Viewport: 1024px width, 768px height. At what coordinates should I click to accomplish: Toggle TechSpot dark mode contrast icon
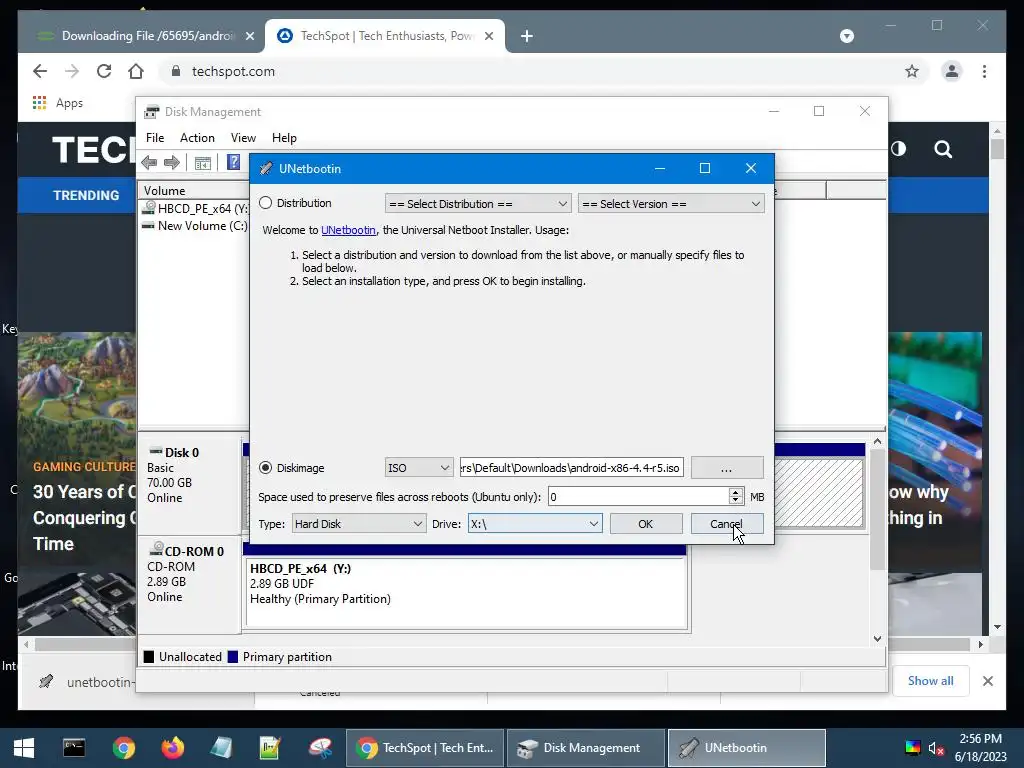(899, 149)
